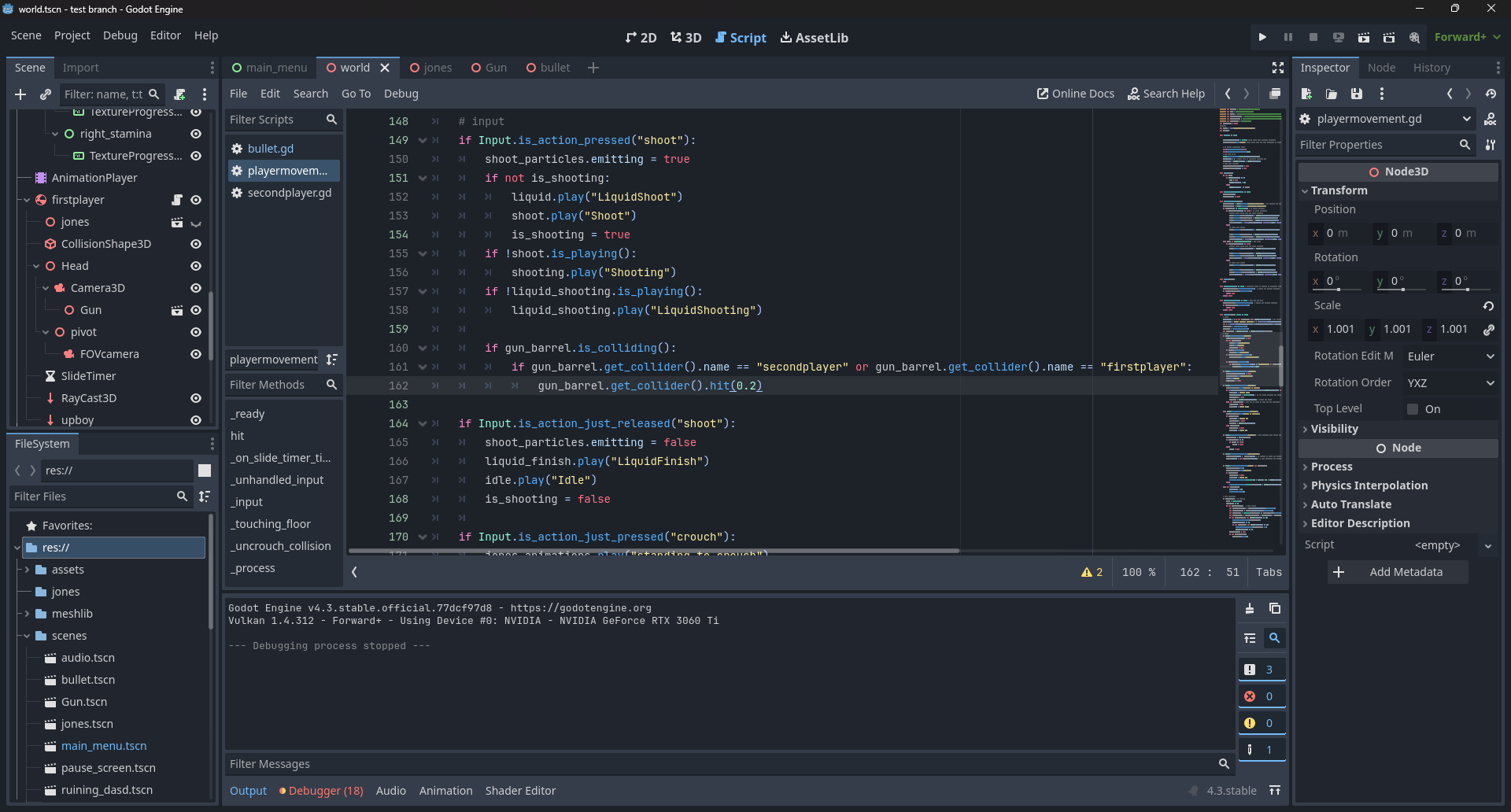This screenshot has height=812, width=1511.
Task: Select secondplayer.gd in script list
Action: coord(284,193)
